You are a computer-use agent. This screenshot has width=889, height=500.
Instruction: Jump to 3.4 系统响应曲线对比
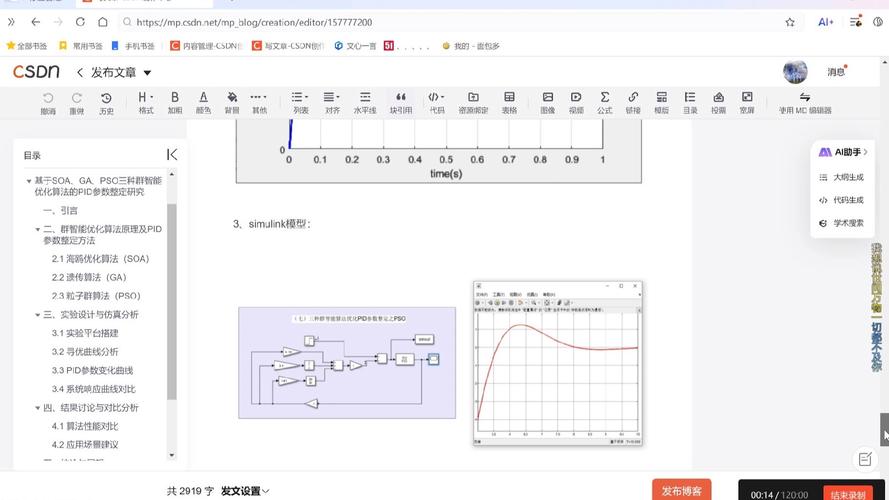(x=94, y=389)
